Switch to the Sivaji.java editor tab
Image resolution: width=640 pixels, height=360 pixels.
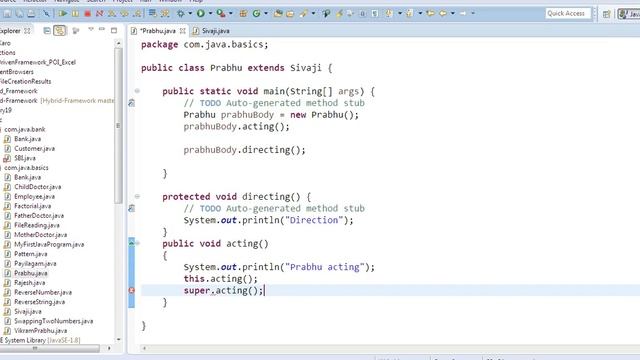tap(211, 31)
